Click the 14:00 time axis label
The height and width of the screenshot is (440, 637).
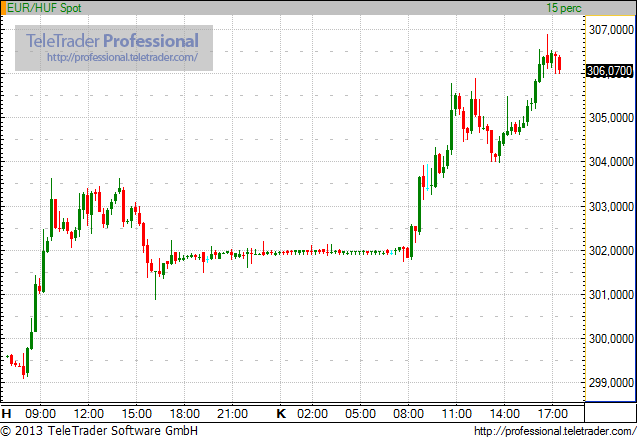point(504,414)
